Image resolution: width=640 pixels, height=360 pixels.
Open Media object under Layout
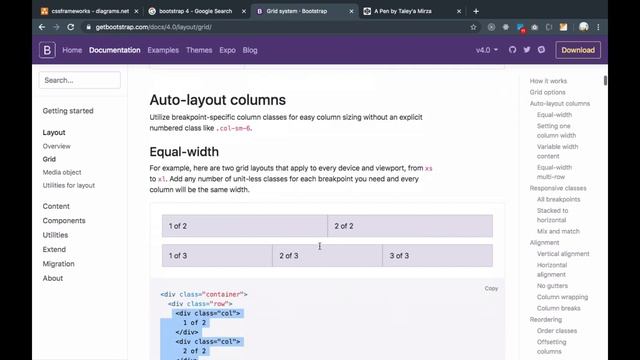62,172
